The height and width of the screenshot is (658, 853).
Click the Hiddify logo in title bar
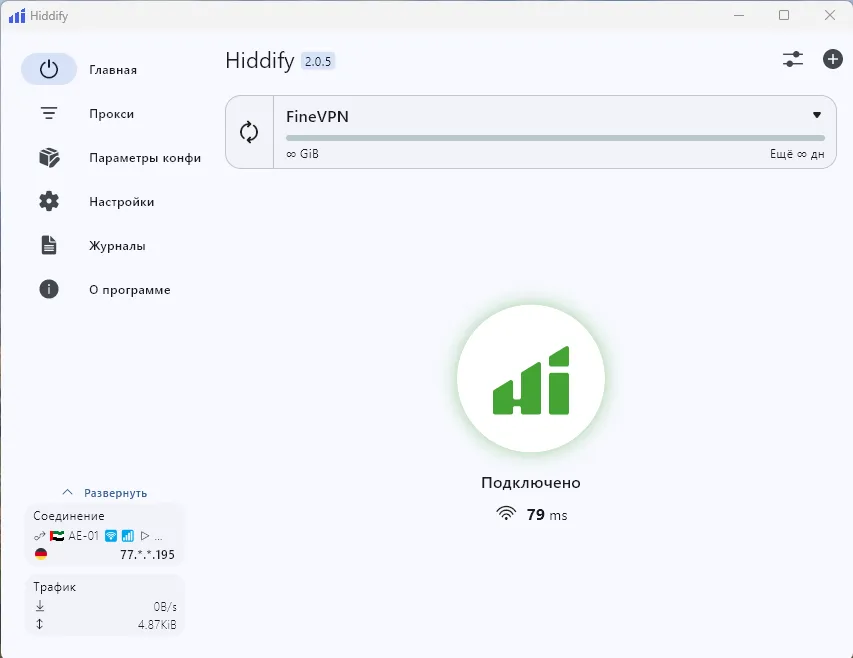click(x=17, y=16)
